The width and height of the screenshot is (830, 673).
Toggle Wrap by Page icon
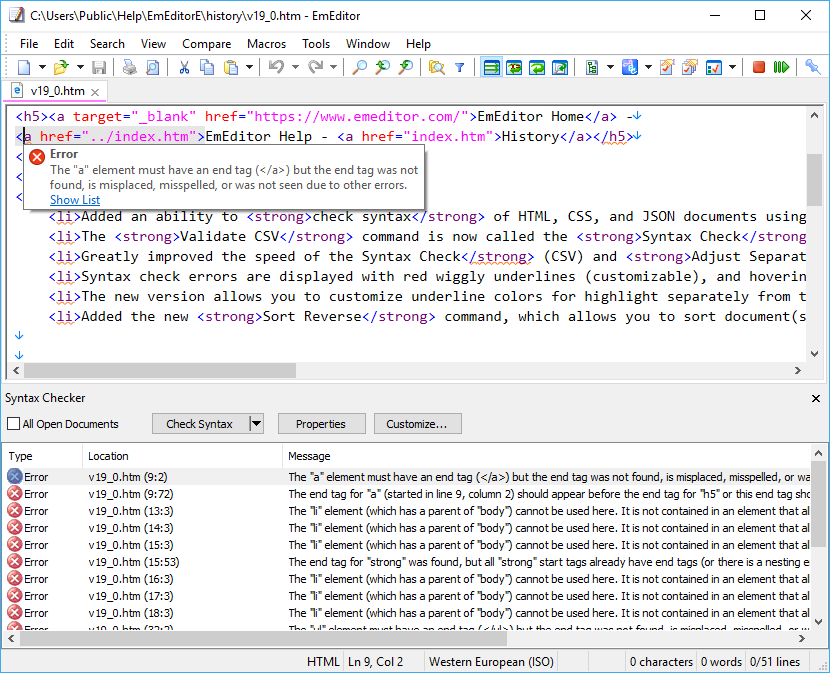point(560,67)
